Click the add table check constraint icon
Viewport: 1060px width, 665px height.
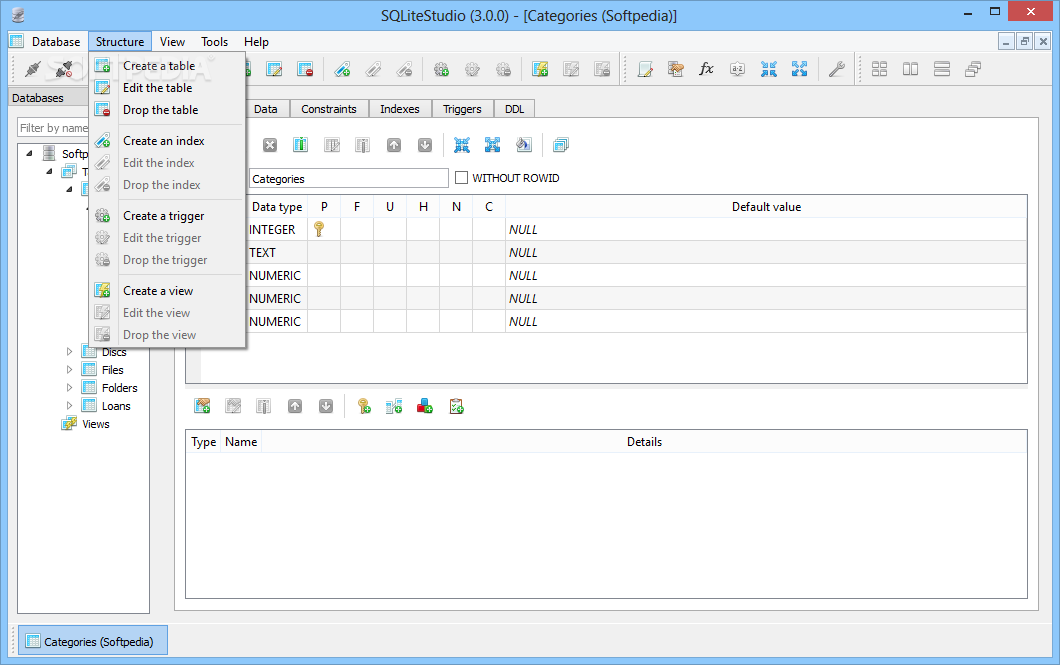click(456, 406)
